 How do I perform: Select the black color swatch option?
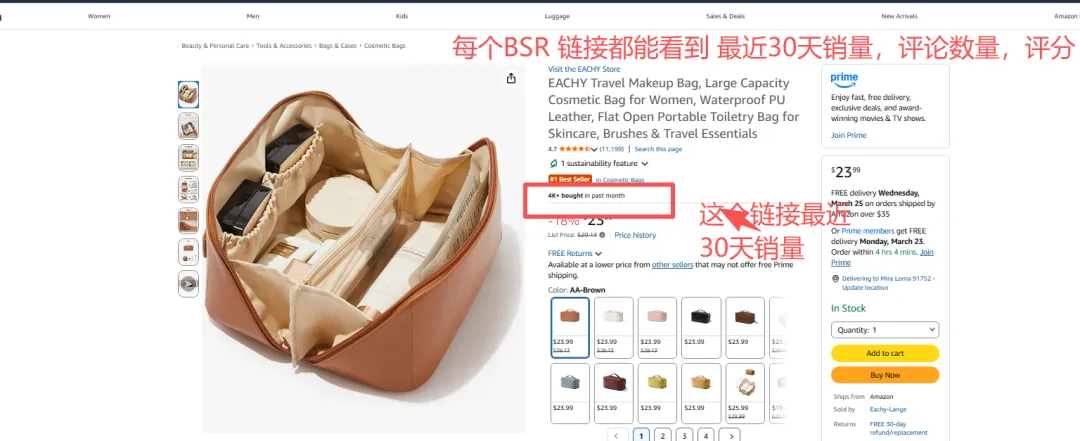pyautogui.click(x=701, y=327)
